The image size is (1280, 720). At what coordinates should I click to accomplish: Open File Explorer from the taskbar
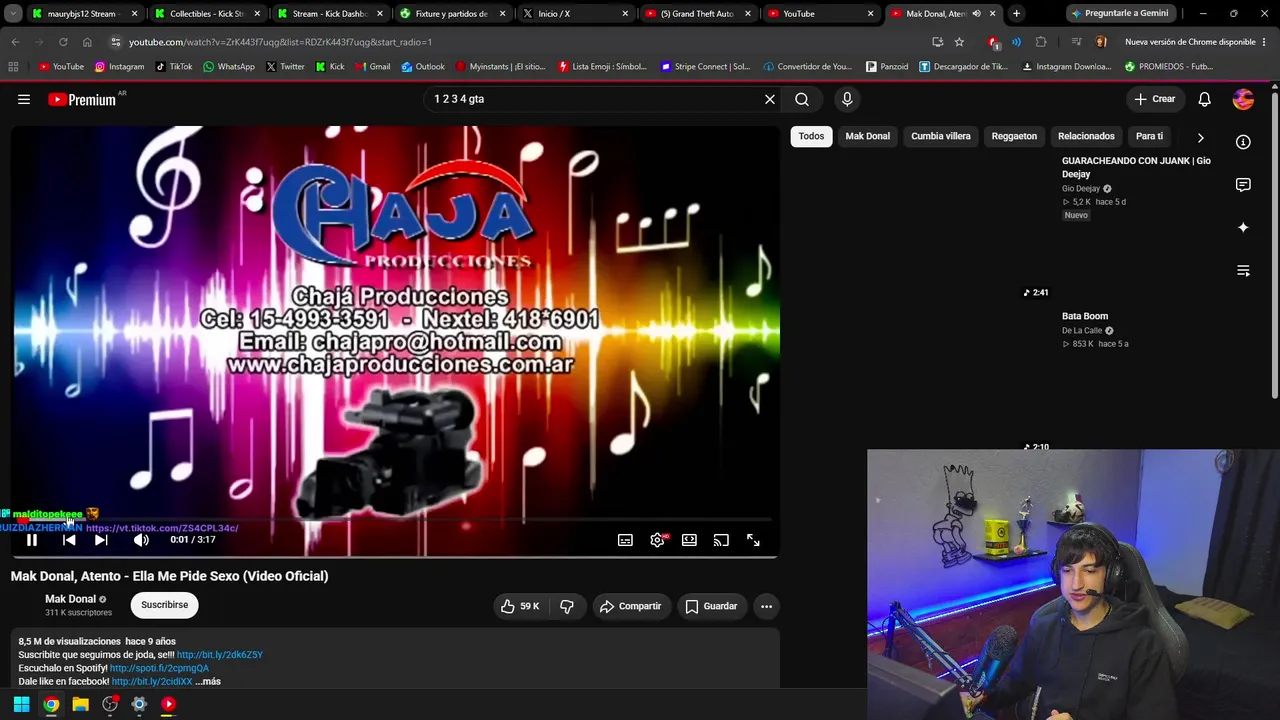[81, 704]
